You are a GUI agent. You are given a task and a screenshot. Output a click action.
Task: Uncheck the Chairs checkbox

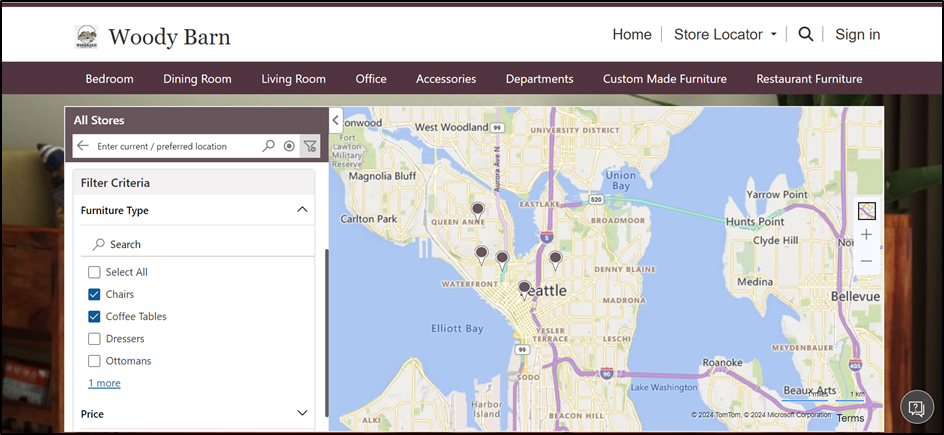click(95, 294)
